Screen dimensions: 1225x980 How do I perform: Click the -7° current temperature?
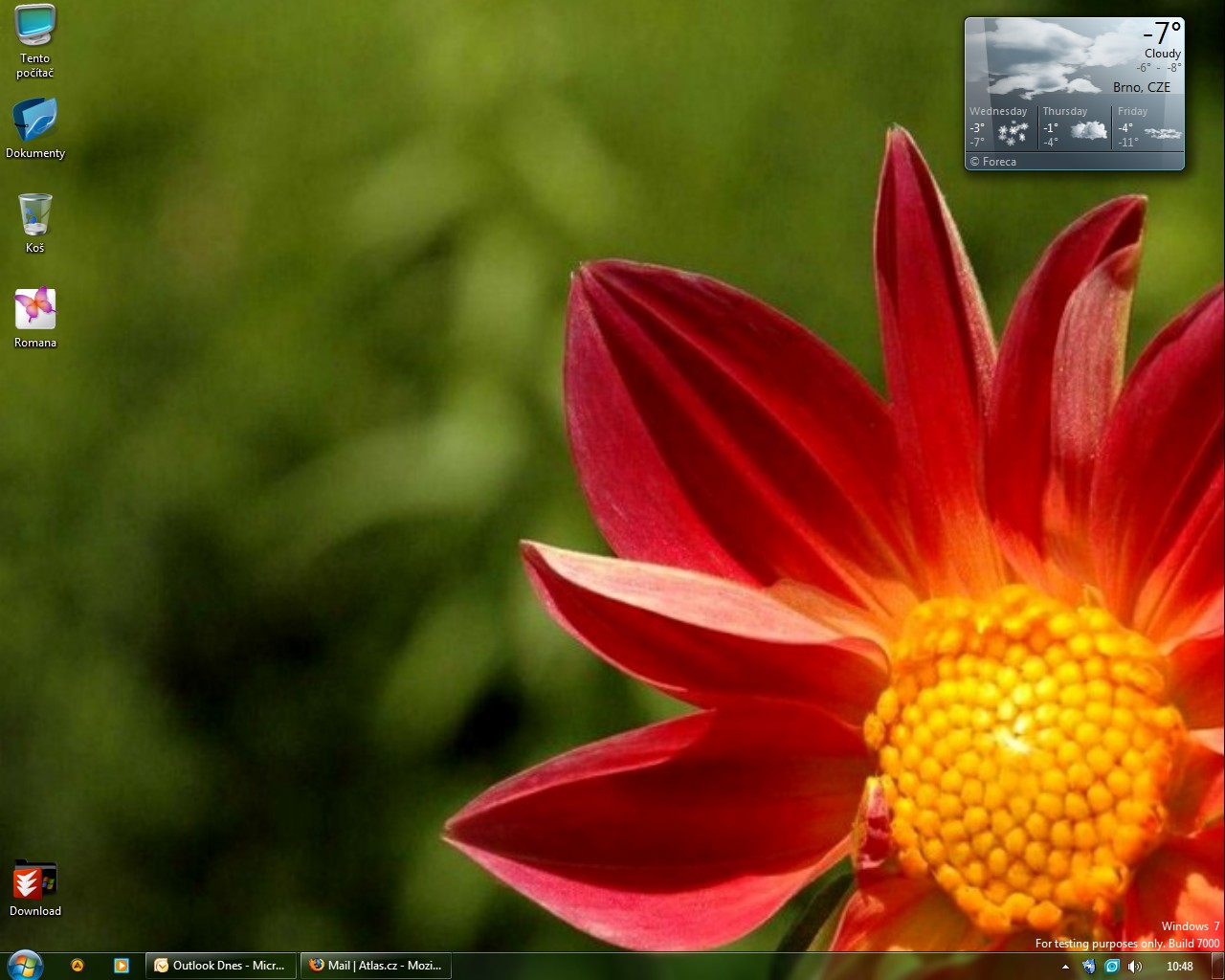pos(1162,33)
